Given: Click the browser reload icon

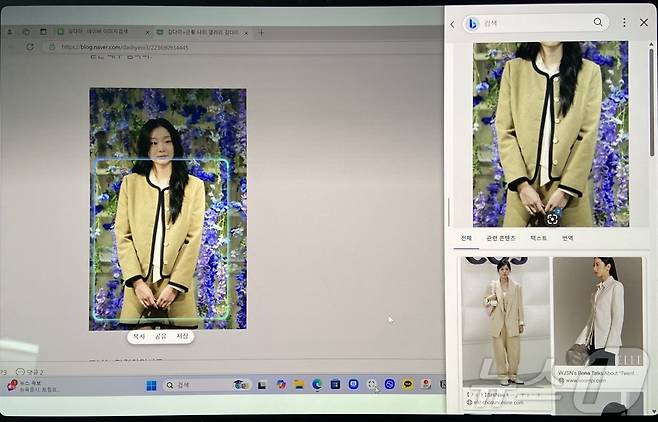Looking at the screenshot, I should [30, 47].
